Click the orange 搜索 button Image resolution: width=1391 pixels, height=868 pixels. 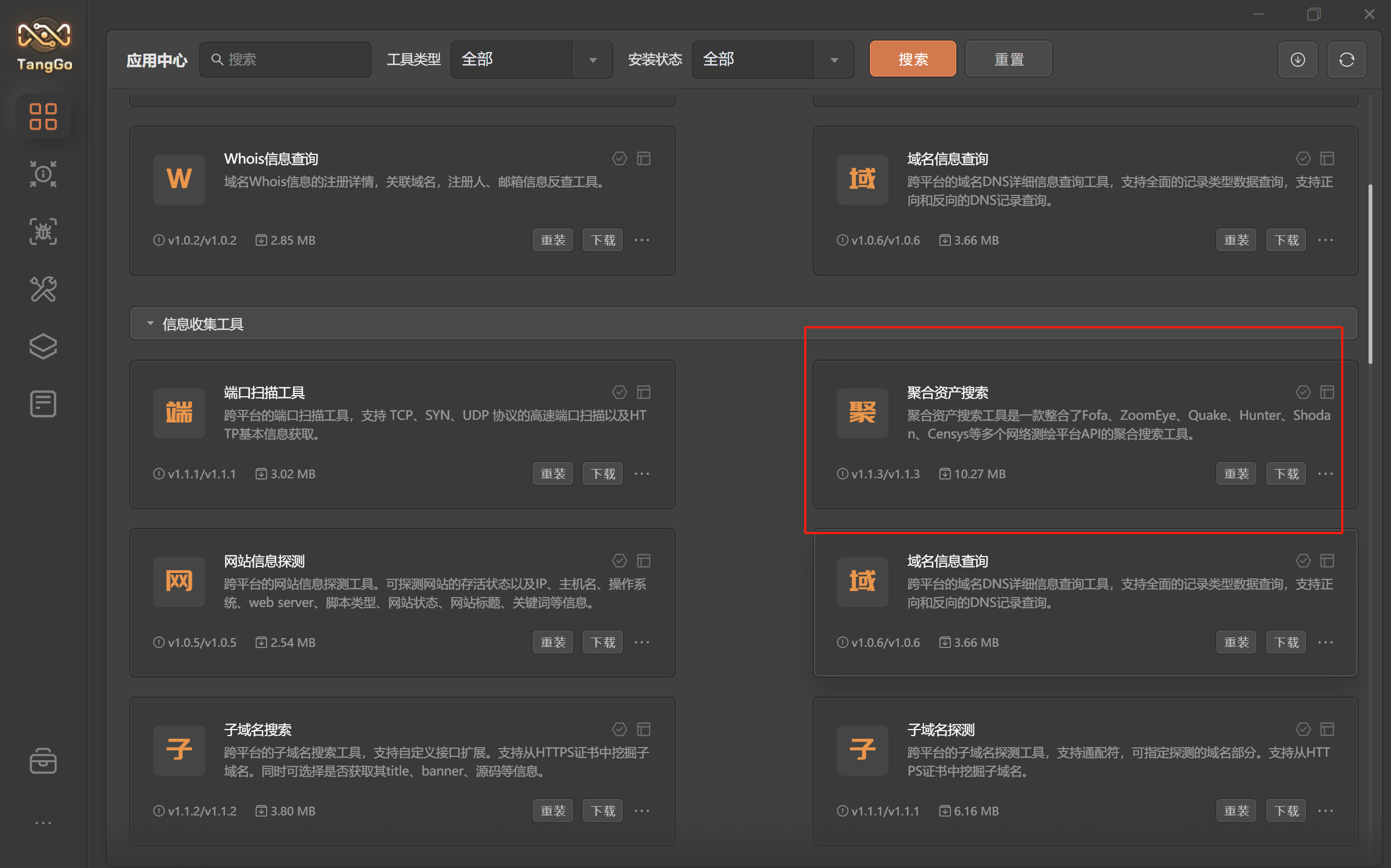pyautogui.click(x=913, y=59)
